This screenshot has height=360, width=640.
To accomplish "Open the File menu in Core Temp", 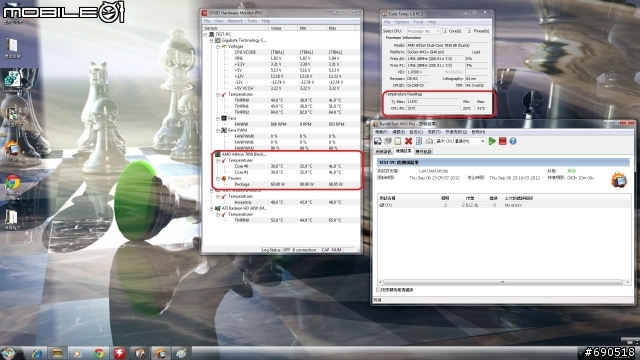I will pos(387,22).
